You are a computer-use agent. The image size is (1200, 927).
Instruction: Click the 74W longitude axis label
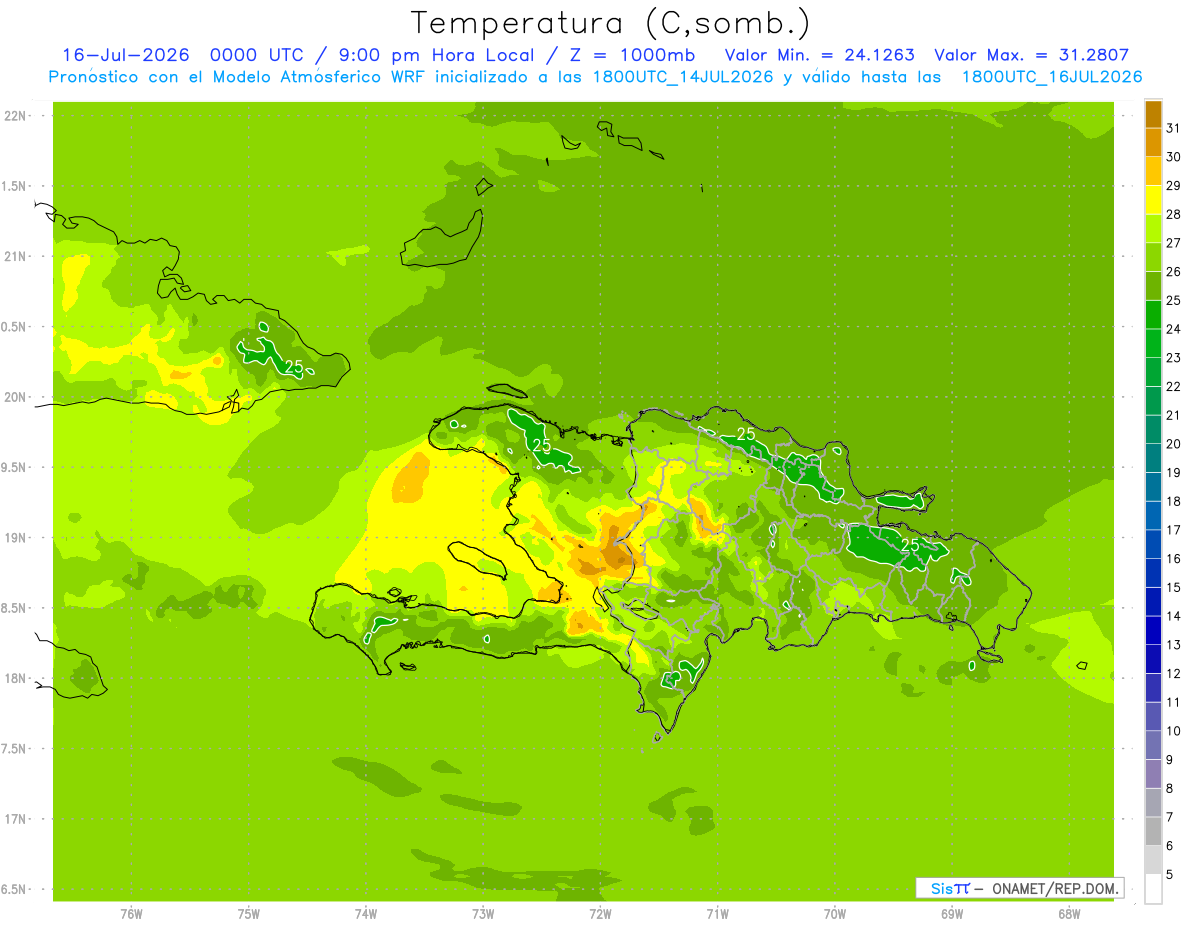tap(366, 913)
